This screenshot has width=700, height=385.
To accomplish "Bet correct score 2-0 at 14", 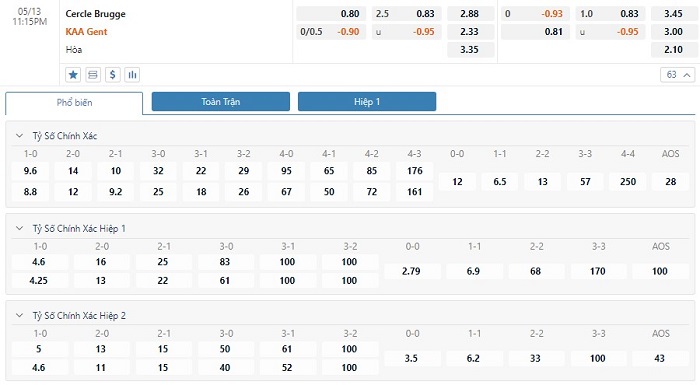I will (x=73, y=171).
